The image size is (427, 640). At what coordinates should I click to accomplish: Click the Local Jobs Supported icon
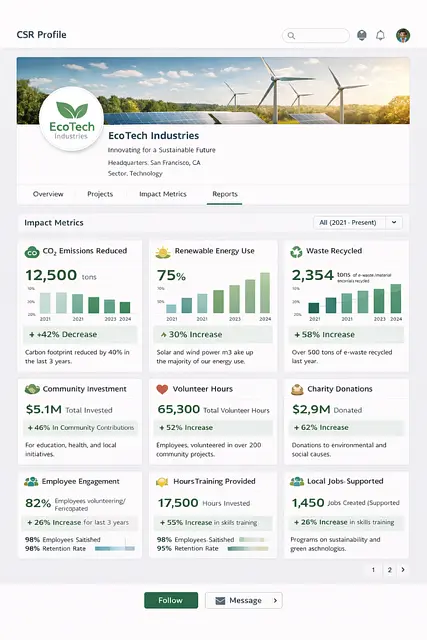(297, 482)
